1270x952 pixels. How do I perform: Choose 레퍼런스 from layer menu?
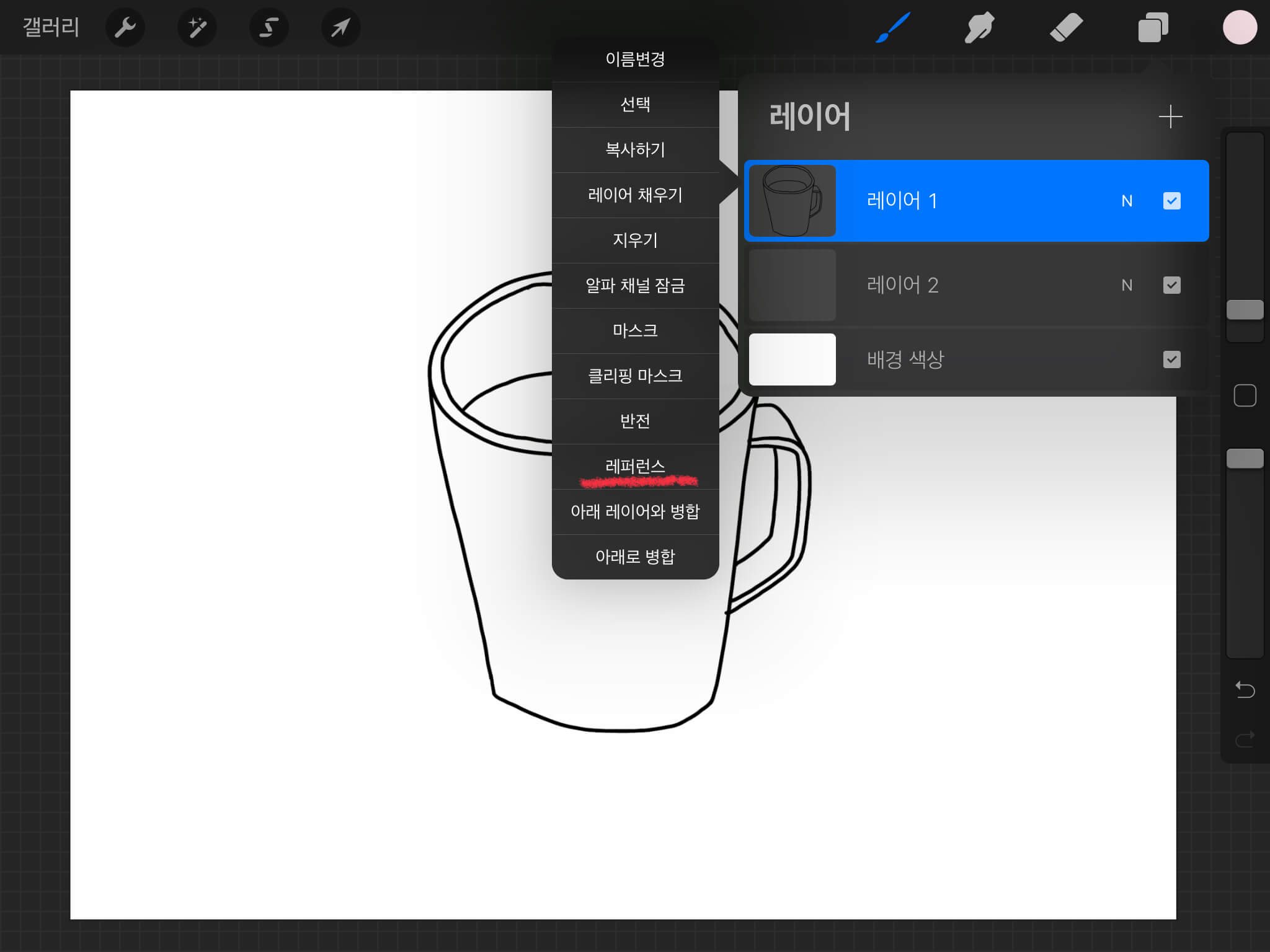[635, 466]
